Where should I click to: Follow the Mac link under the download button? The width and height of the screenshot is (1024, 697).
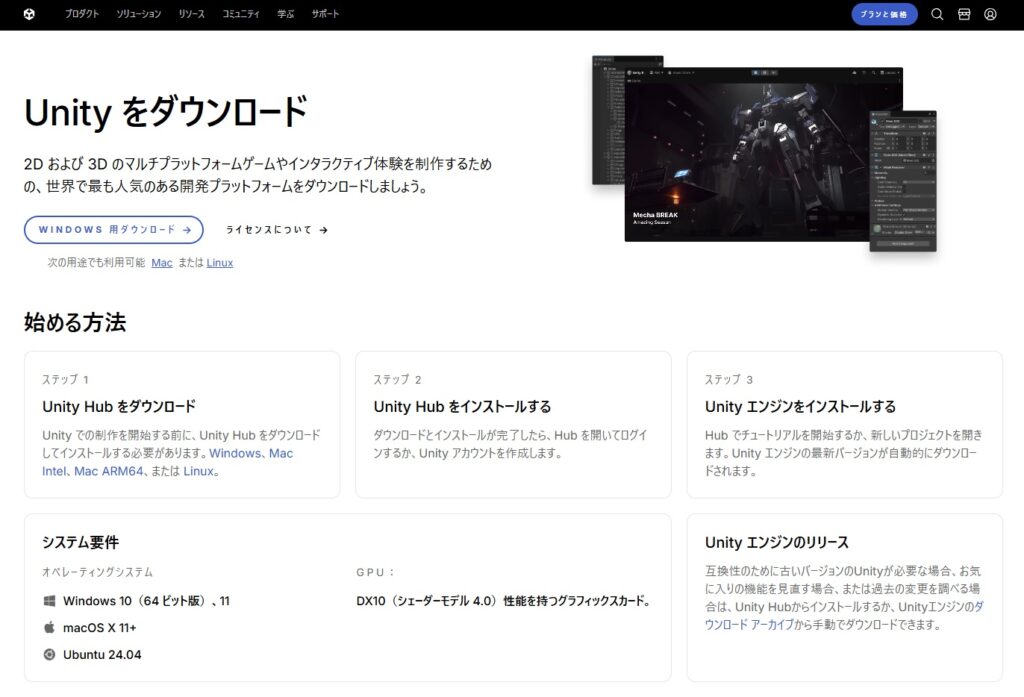pyautogui.click(x=162, y=263)
